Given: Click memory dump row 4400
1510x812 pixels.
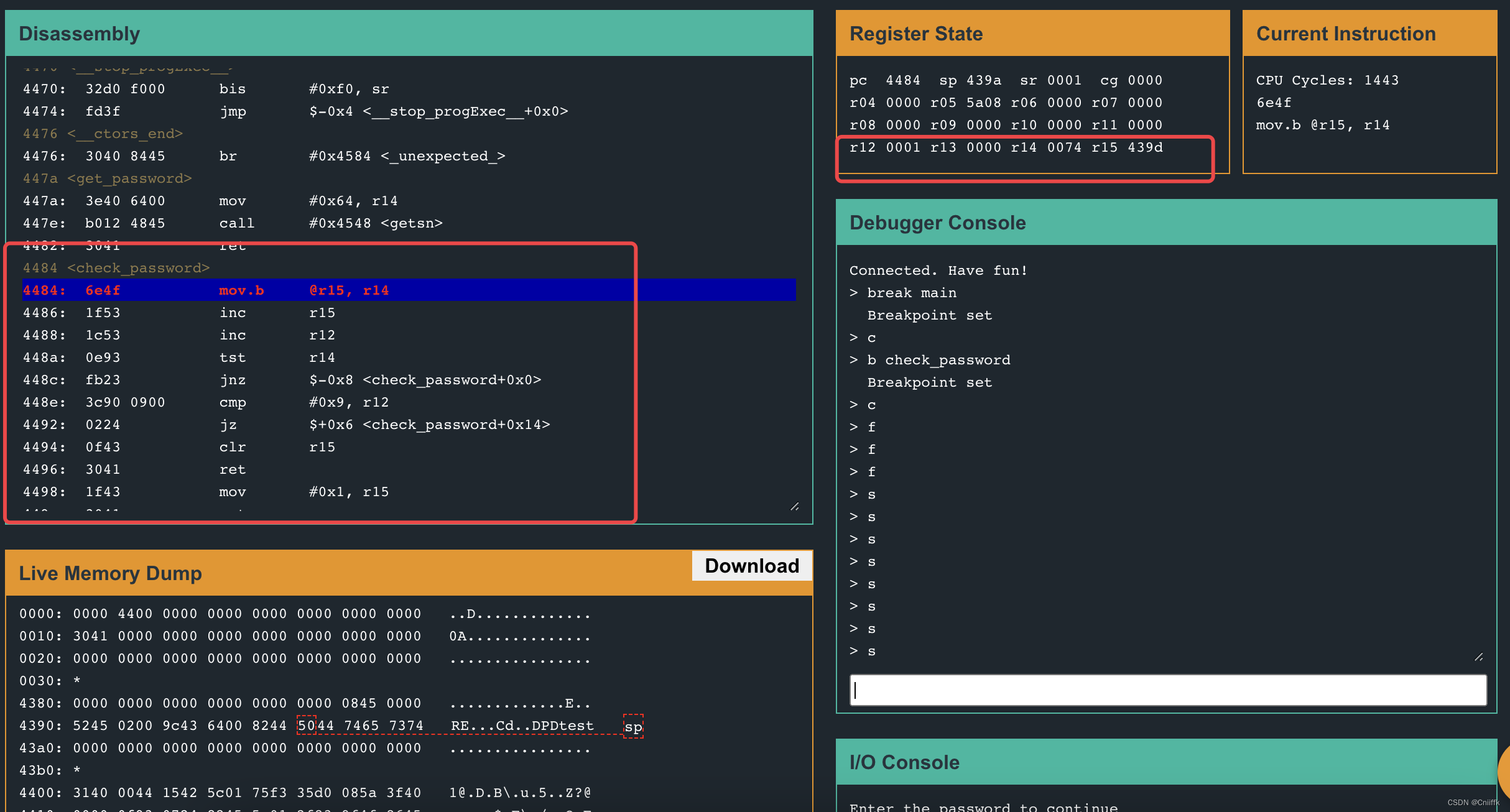Looking at the screenshot, I should [305, 793].
